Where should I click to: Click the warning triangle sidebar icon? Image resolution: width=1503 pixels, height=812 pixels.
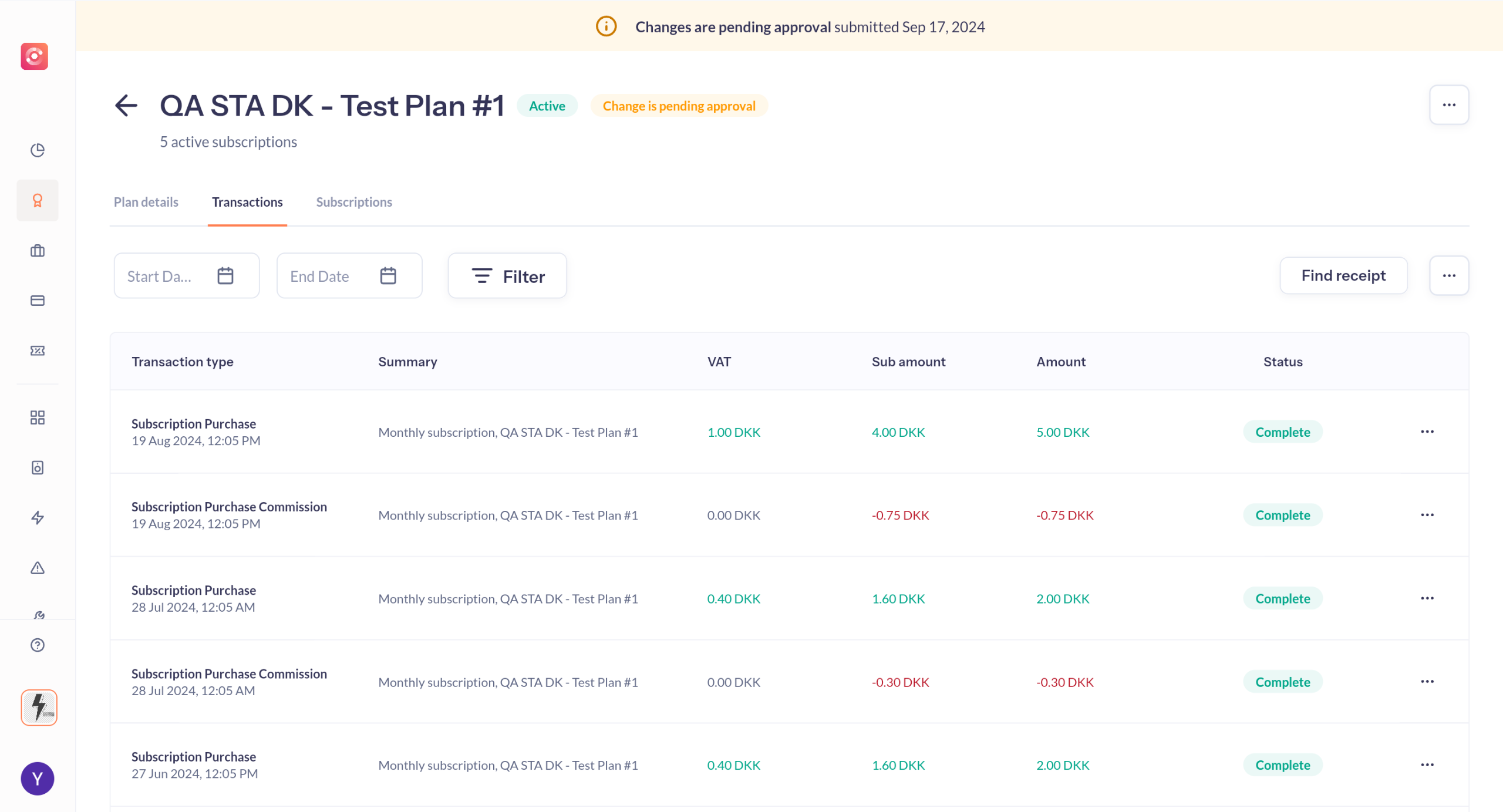click(x=38, y=568)
